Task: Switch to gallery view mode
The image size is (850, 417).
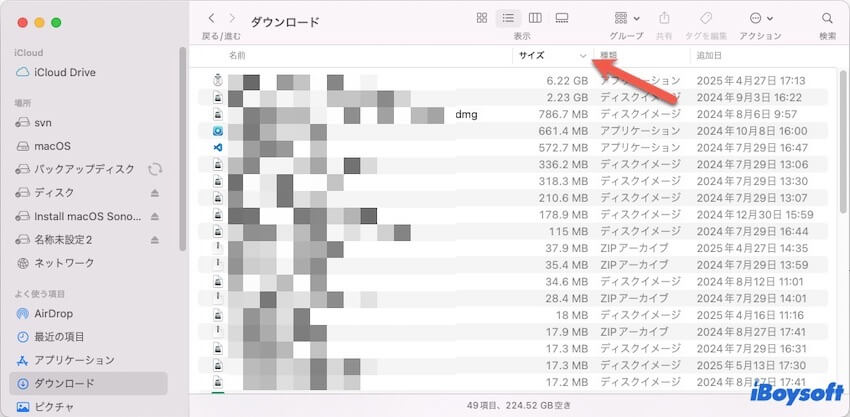Action: [562, 18]
